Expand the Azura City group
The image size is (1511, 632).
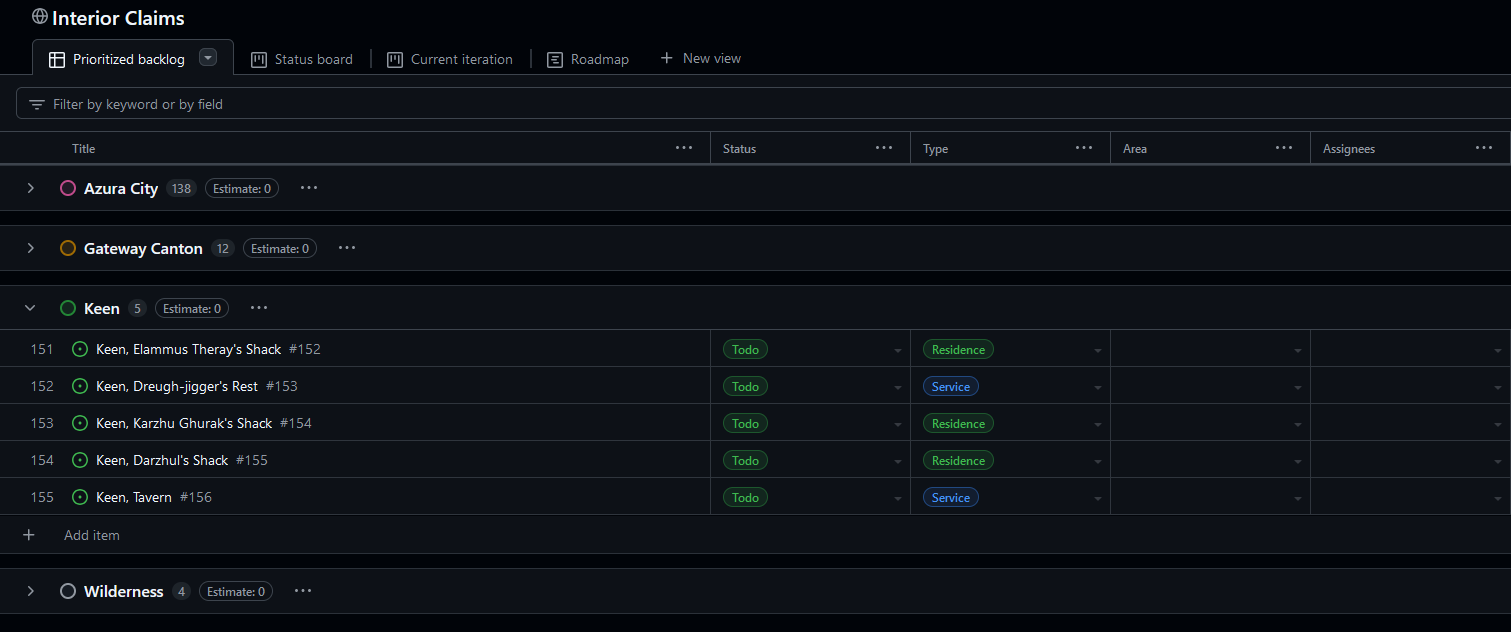pyautogui.click(x=30, y=188)
